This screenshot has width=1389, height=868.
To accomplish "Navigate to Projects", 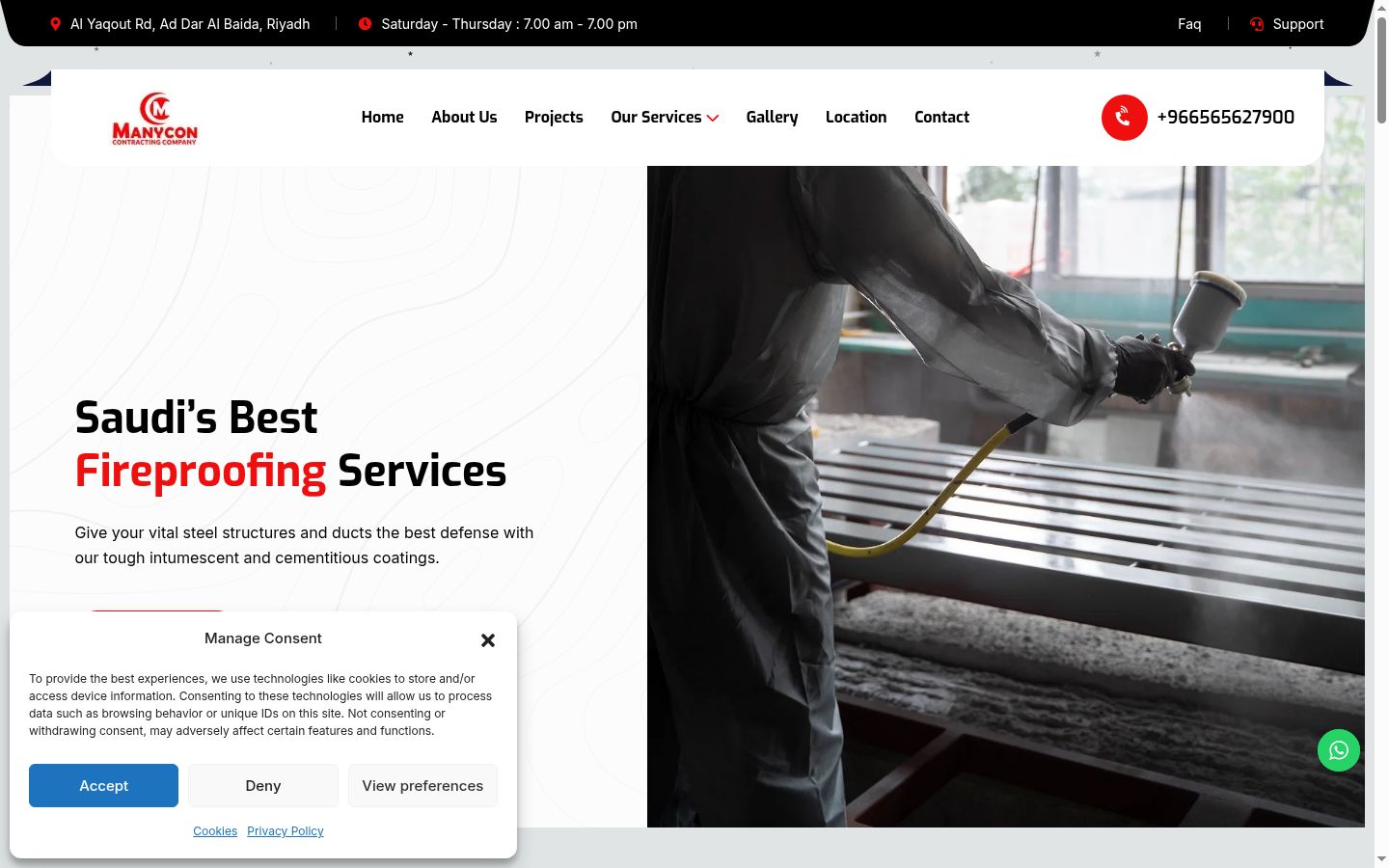I will coord(554,117).
